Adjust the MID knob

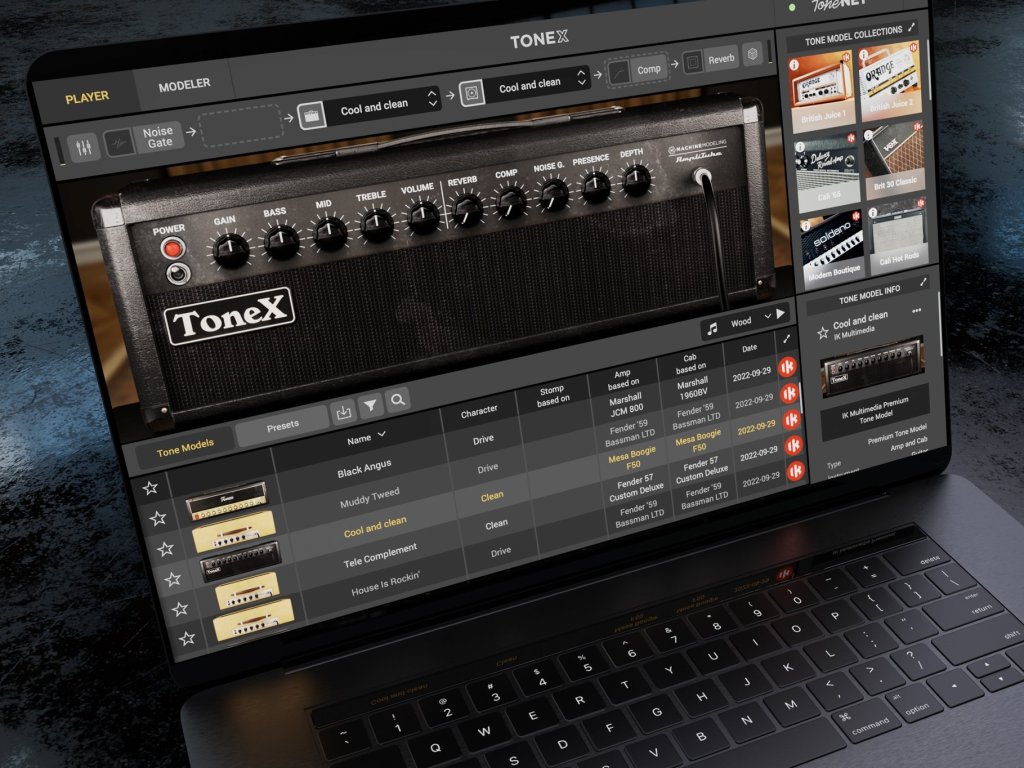click(x=330, y=232)
